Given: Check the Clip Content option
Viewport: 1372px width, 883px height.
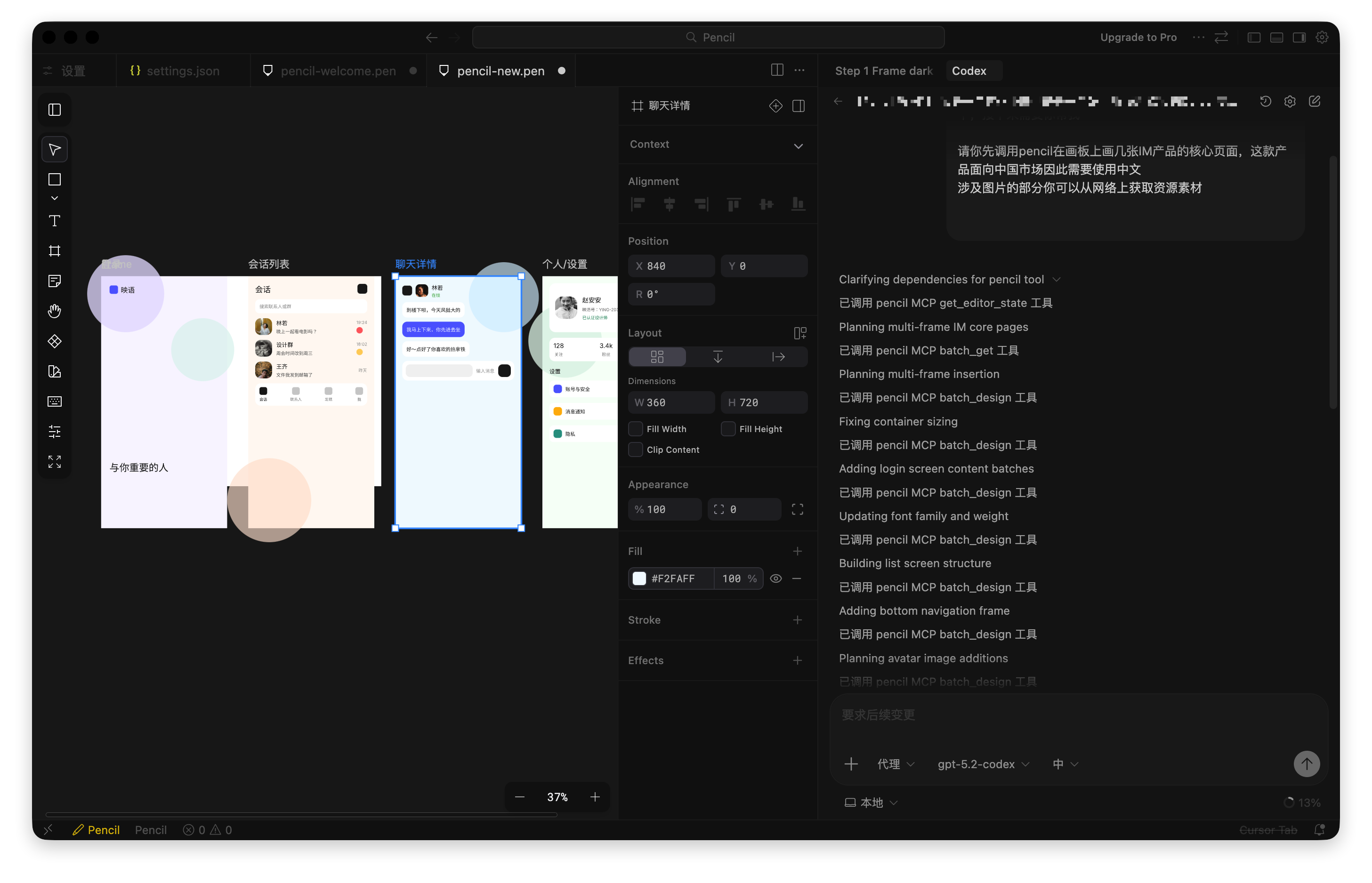Looking at the screenshot, I should [636, 450].
